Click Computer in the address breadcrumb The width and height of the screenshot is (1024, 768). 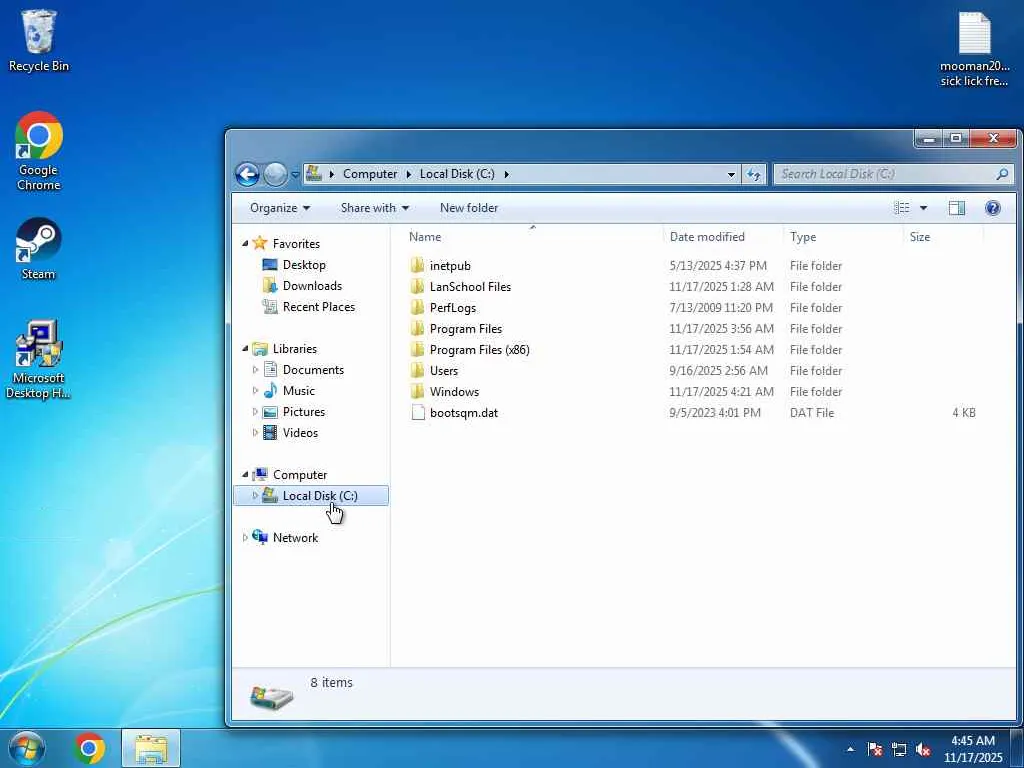point(370,174)
